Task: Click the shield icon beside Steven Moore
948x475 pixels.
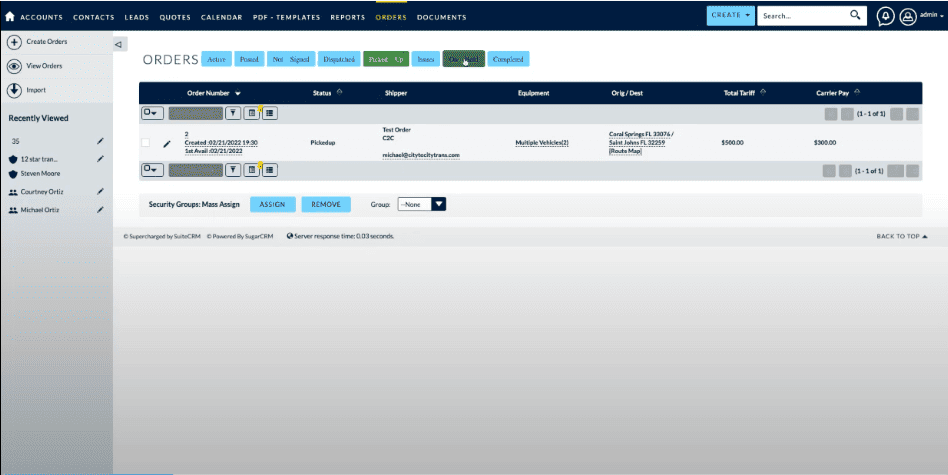Action: click(13, 174)
